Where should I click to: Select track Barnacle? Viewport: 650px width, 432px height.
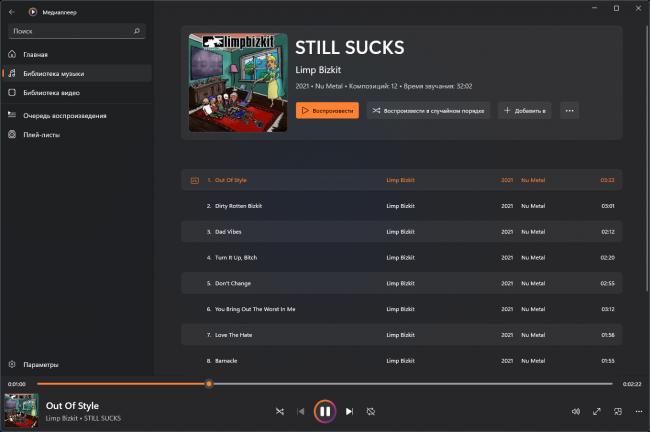coord(401,361)
